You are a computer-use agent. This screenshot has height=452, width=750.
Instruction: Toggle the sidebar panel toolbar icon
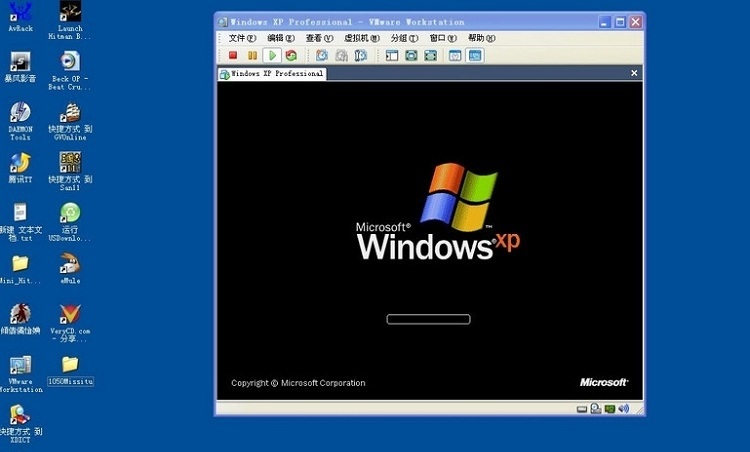tap(392, 56)
